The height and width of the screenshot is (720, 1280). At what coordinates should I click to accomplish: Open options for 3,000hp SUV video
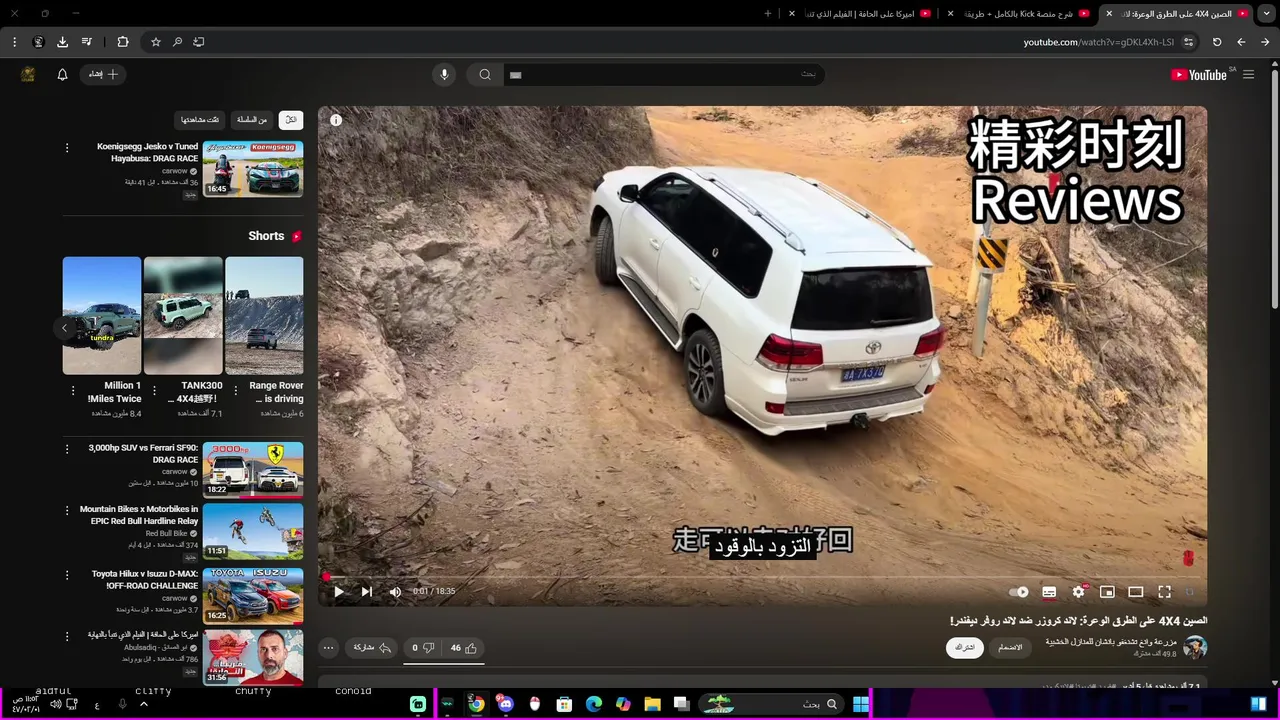[67, 449]
